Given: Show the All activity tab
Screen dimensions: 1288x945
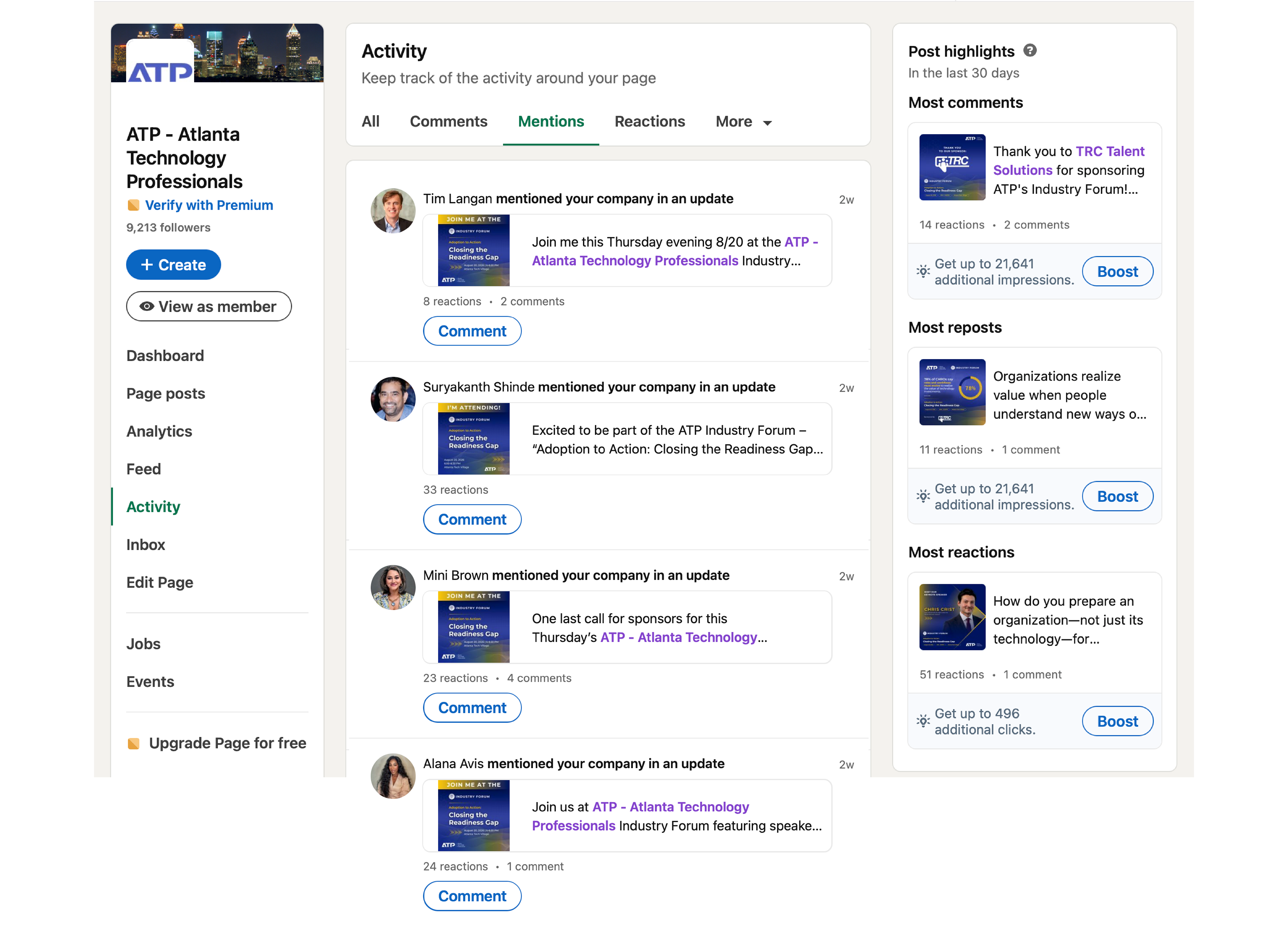Looking at the screenshot, I should coord(370,121).
